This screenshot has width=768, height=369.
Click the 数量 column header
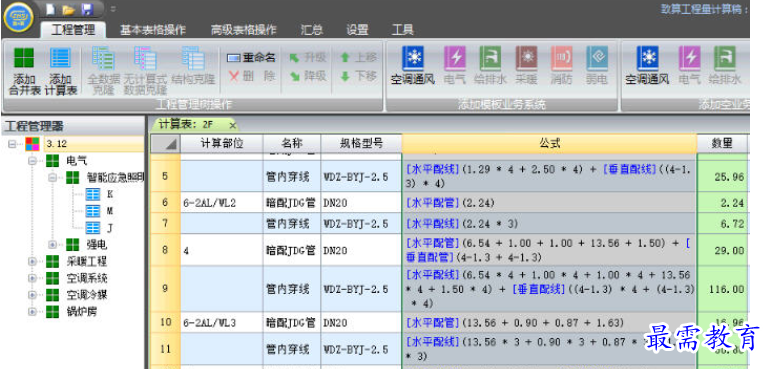722,144
